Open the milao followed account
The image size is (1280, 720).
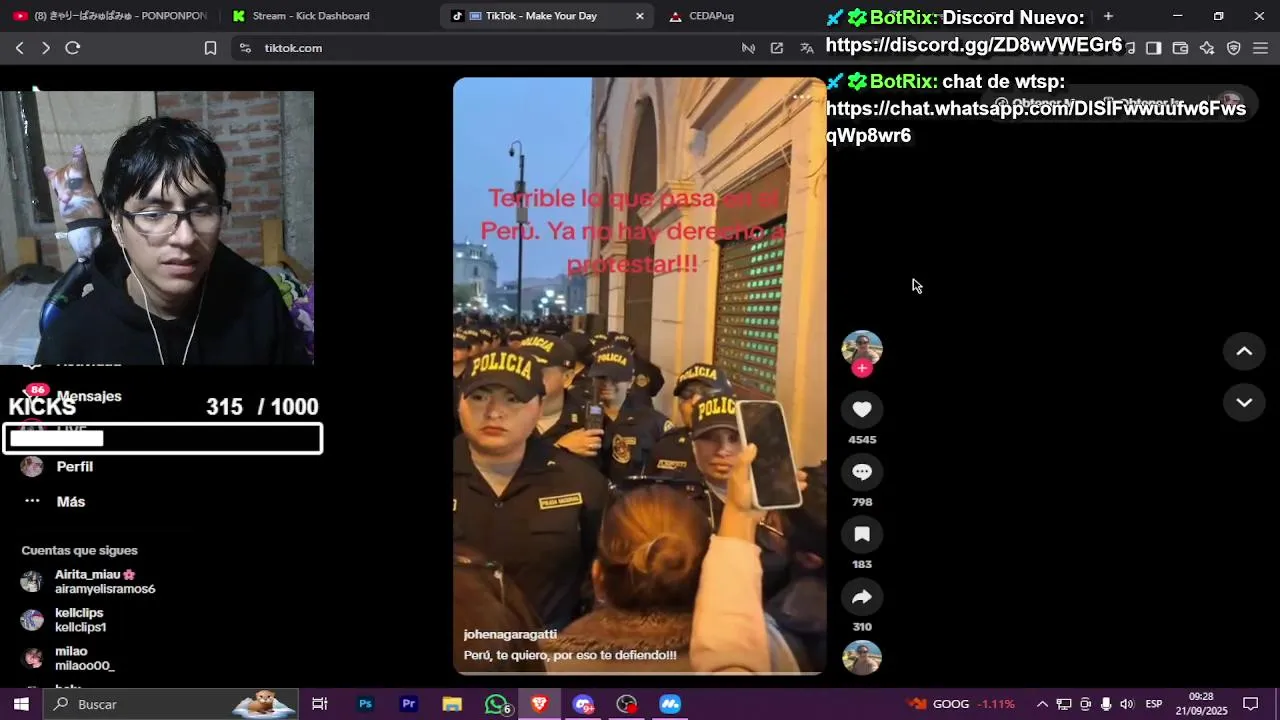pos(84,658)
